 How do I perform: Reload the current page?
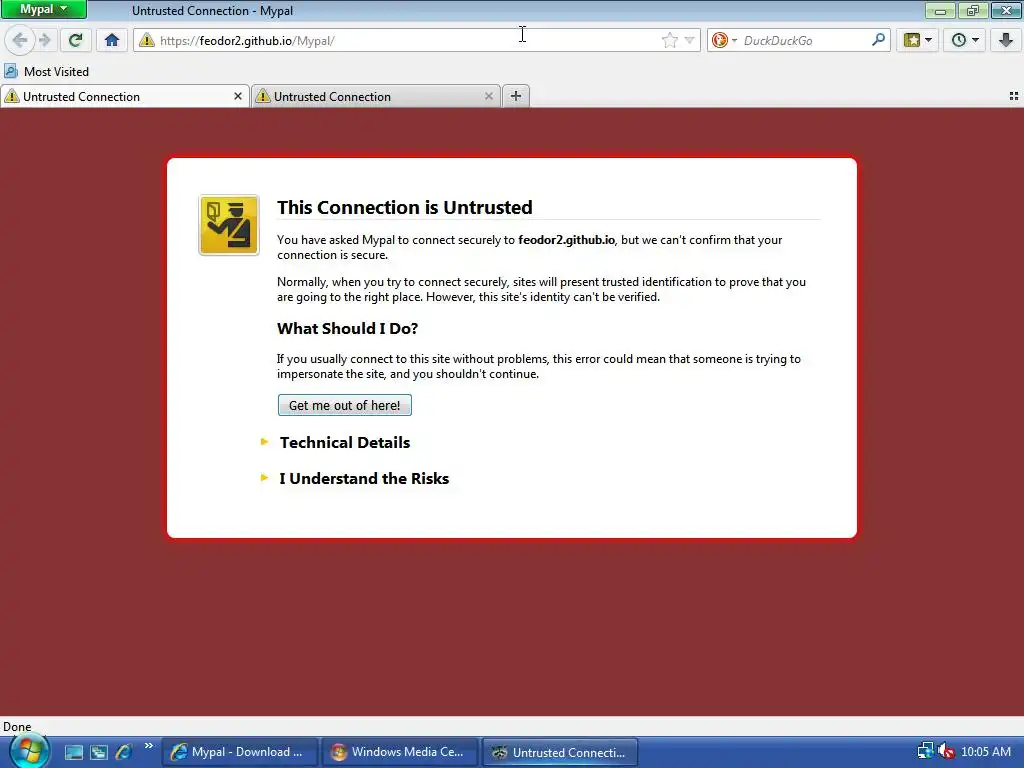tap(75, 40)
